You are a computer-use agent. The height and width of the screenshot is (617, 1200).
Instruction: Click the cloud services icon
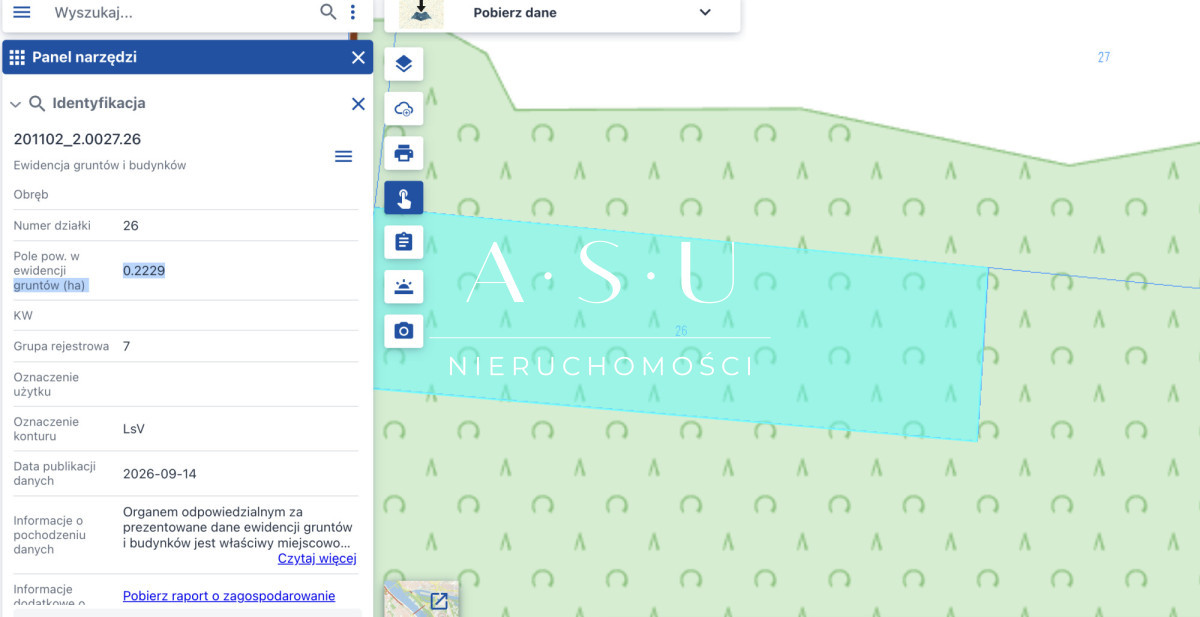pos(404,109)
